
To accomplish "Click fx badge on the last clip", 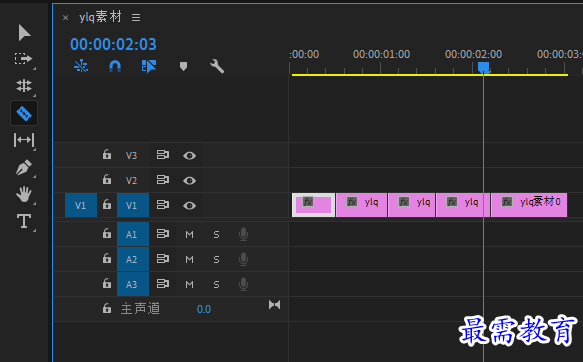I will [x=507, y=202].
